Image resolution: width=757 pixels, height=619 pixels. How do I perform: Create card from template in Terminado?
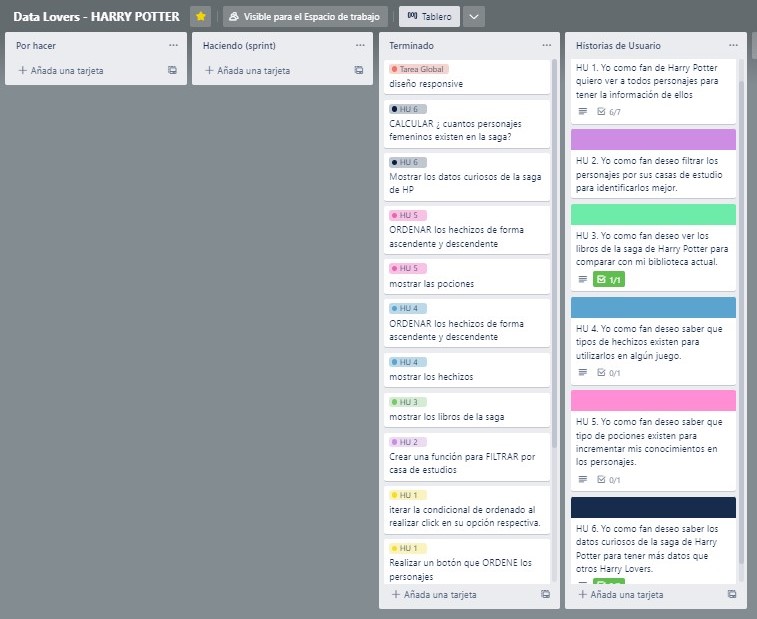pos(546,594)
